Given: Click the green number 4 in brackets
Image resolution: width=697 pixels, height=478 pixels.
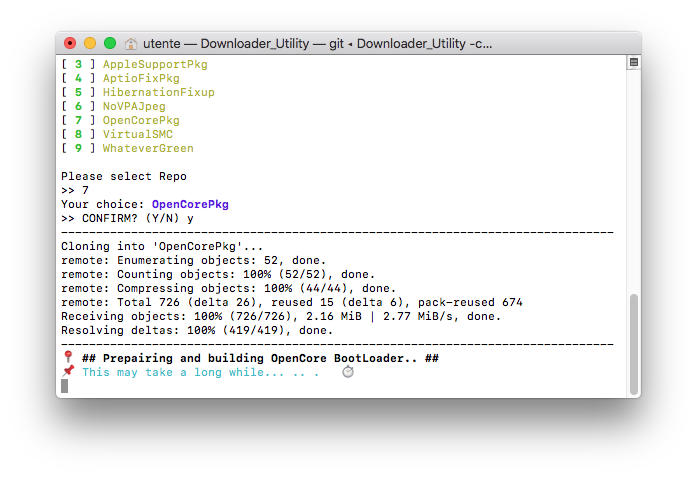Looking at the screenshot, I should (x=78, y=78).
